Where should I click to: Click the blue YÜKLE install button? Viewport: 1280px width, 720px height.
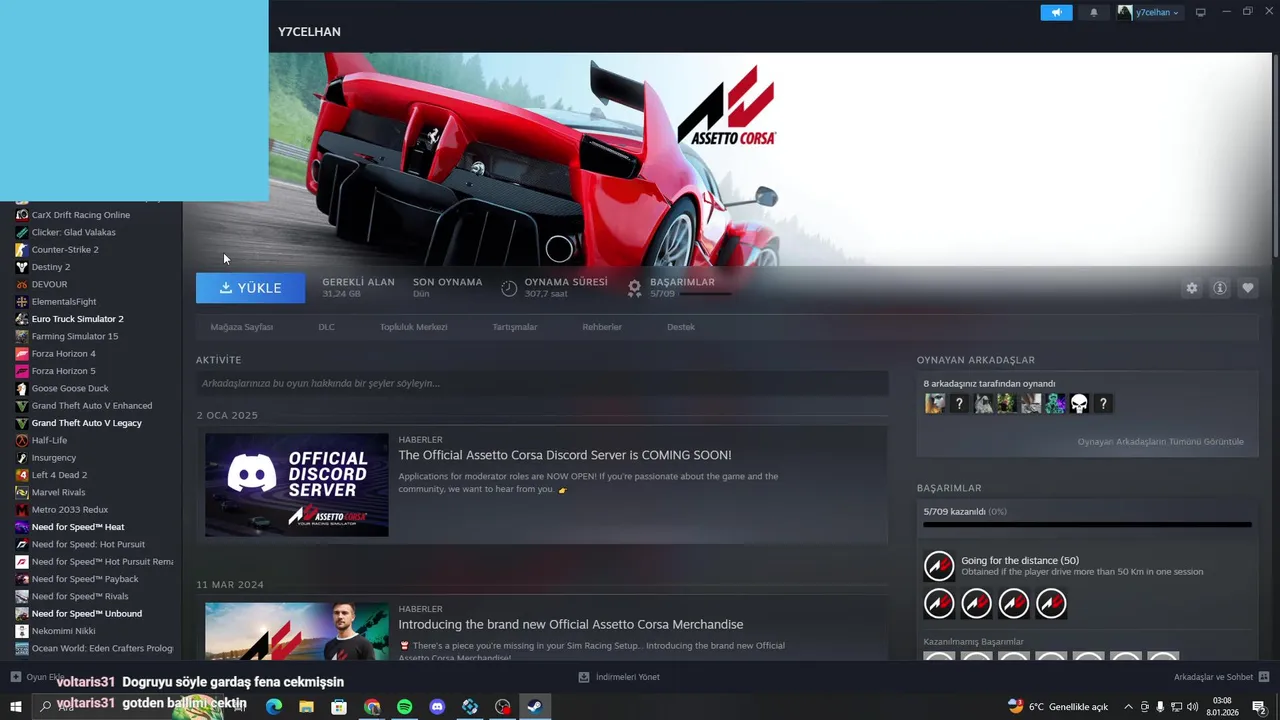tap(251, 288)
